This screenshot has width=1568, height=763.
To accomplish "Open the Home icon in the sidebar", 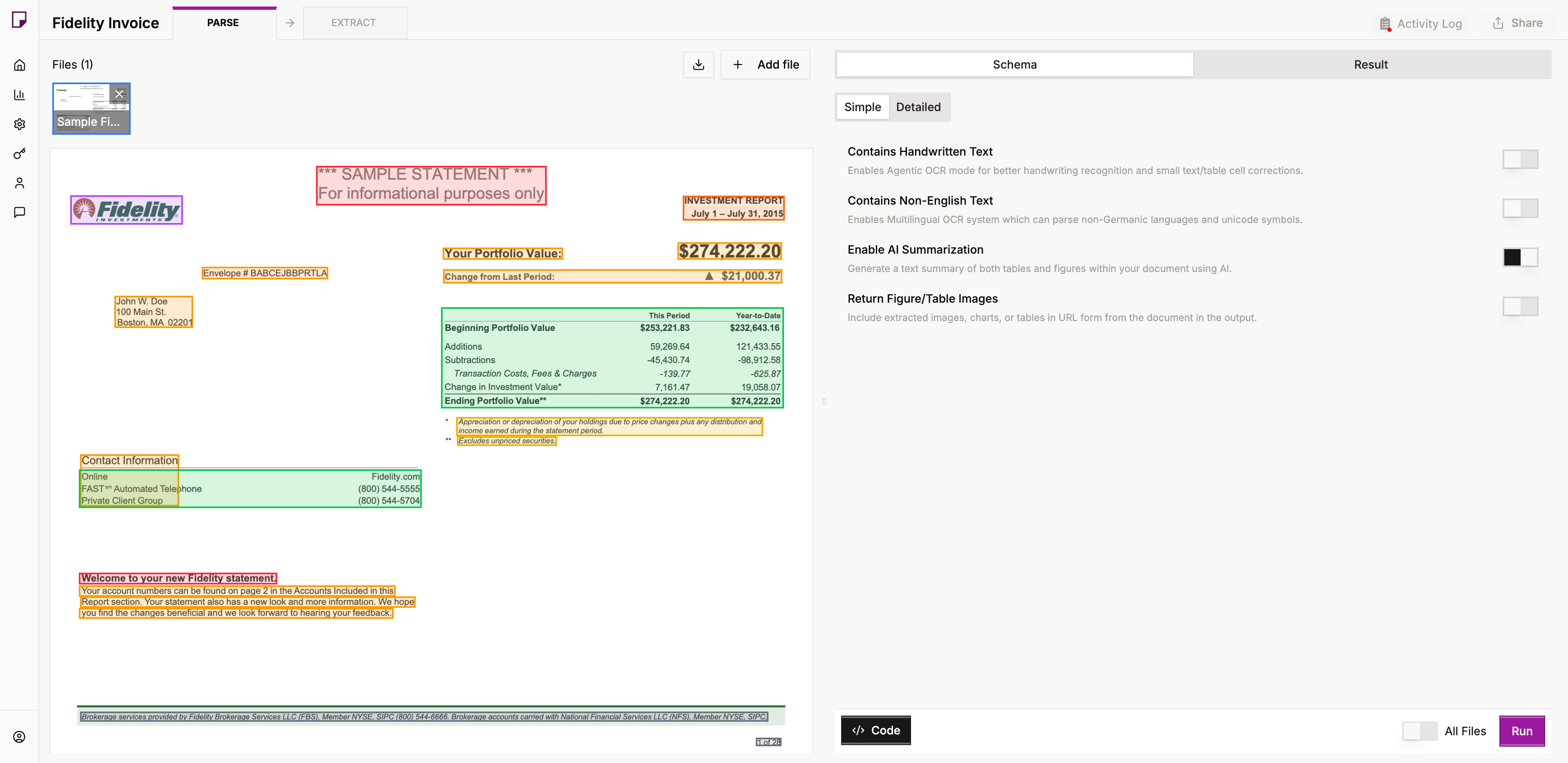I will point(20,65).
